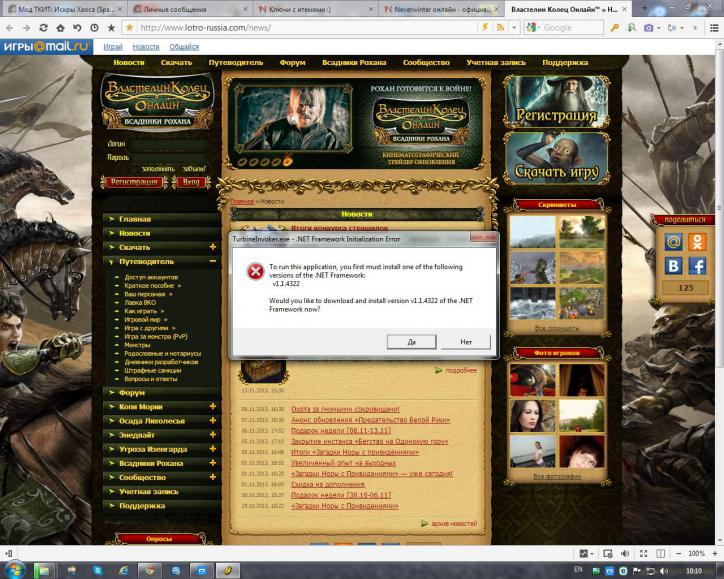Switch to the Neverwinter онлайн browser tab
The width and height of the screenshot is (724, 579).
[x=439, y=9]
